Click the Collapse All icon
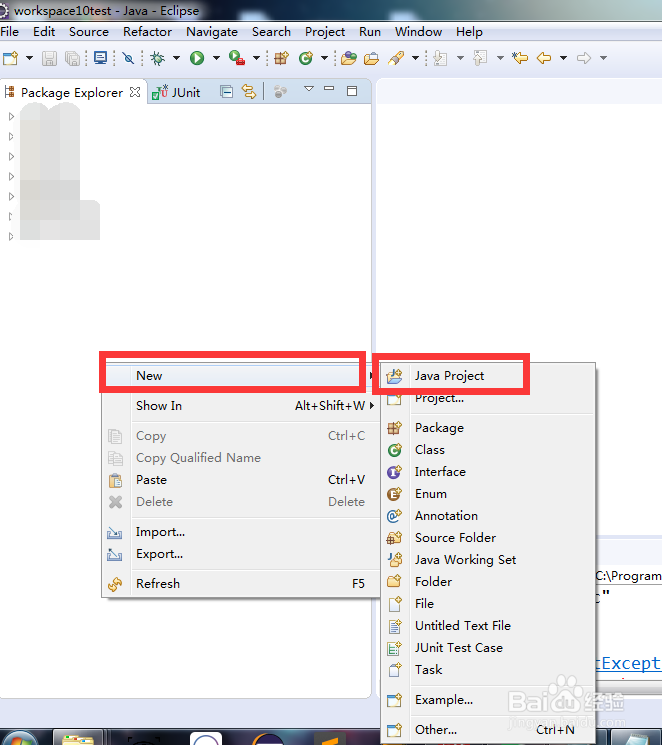The image size is (662, 745). click(x=226, y=91)
